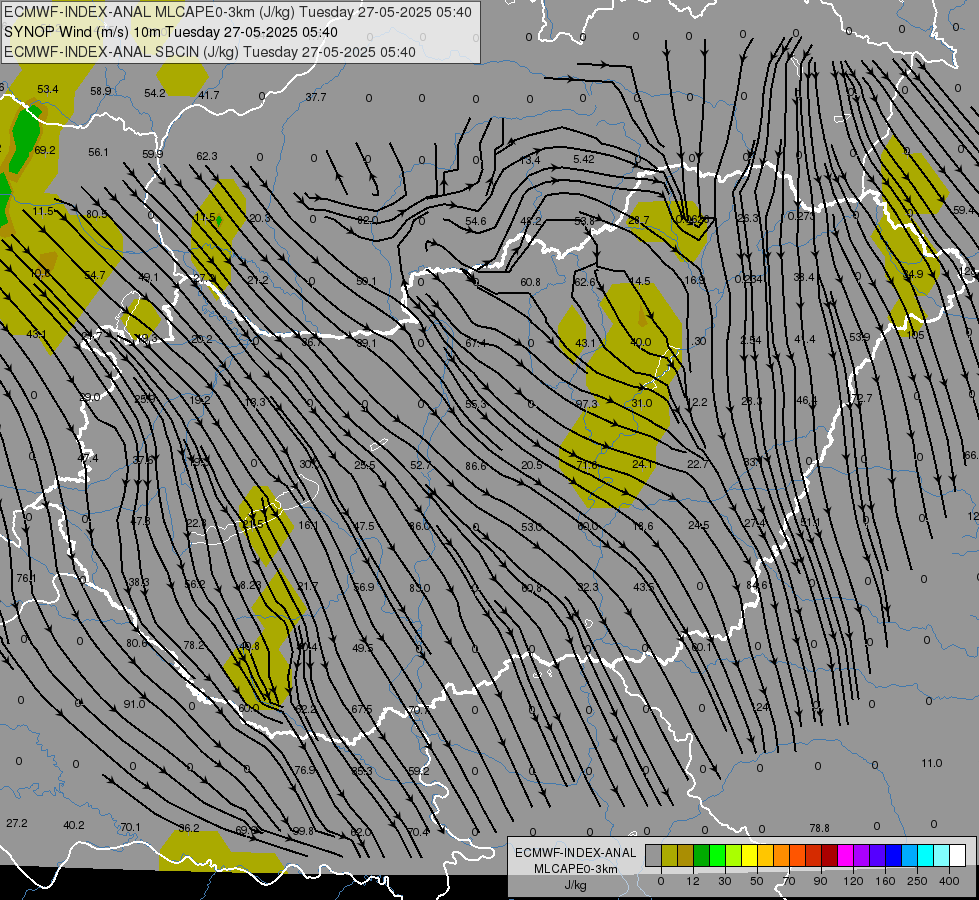Click the map value 40.2
979x900 pixels.
coord(74,825)
